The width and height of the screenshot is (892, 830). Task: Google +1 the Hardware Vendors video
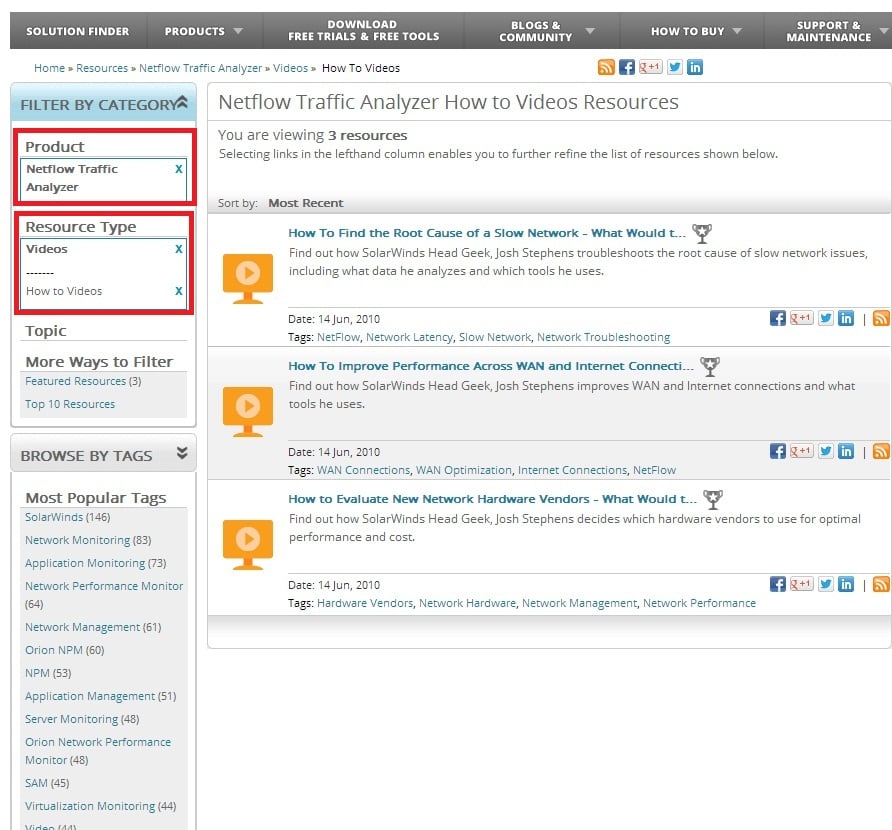click(x=802, y=584)
